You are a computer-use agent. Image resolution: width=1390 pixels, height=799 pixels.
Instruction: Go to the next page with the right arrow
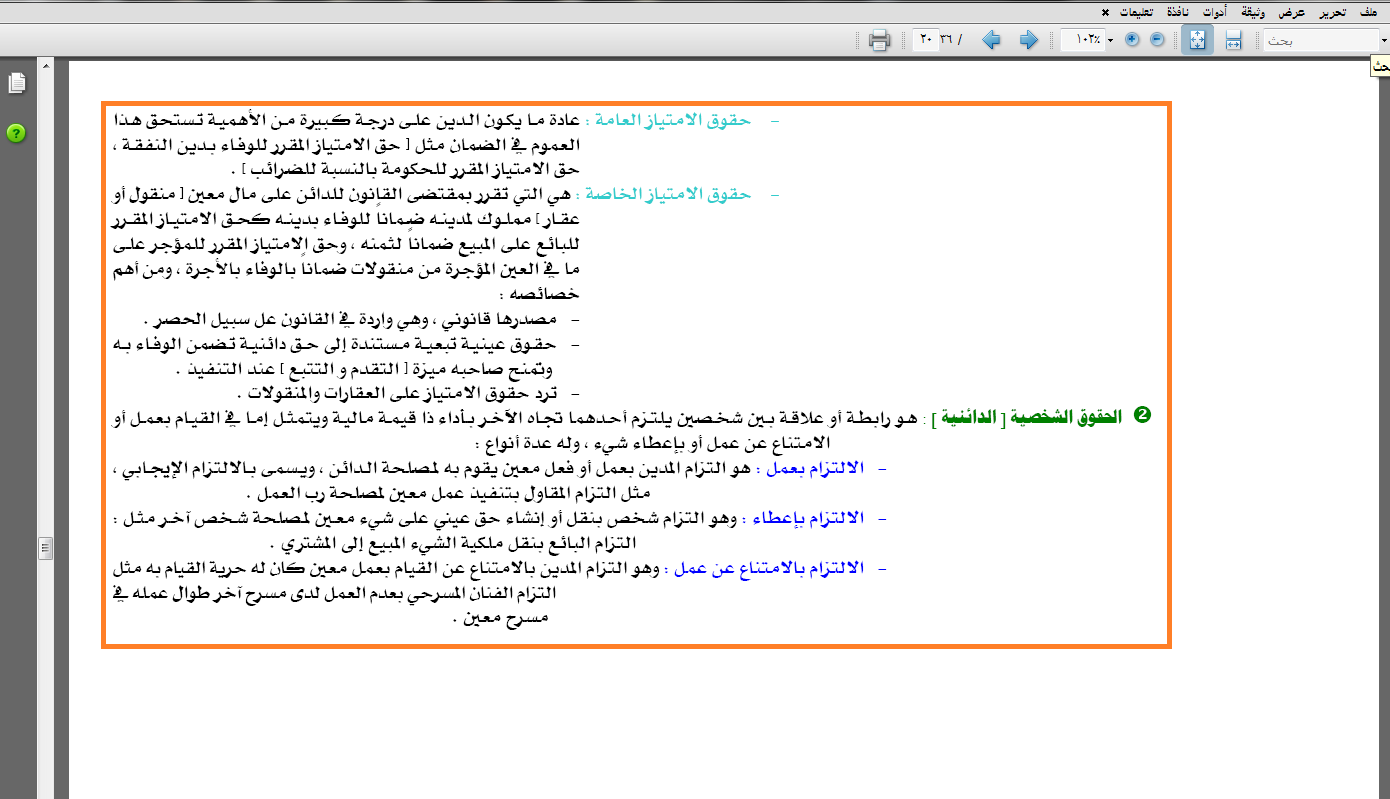pos(1028,40)
